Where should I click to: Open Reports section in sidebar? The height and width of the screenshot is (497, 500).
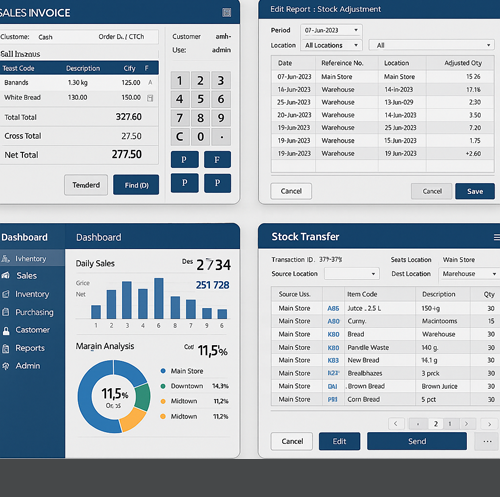tap(30, 348)
